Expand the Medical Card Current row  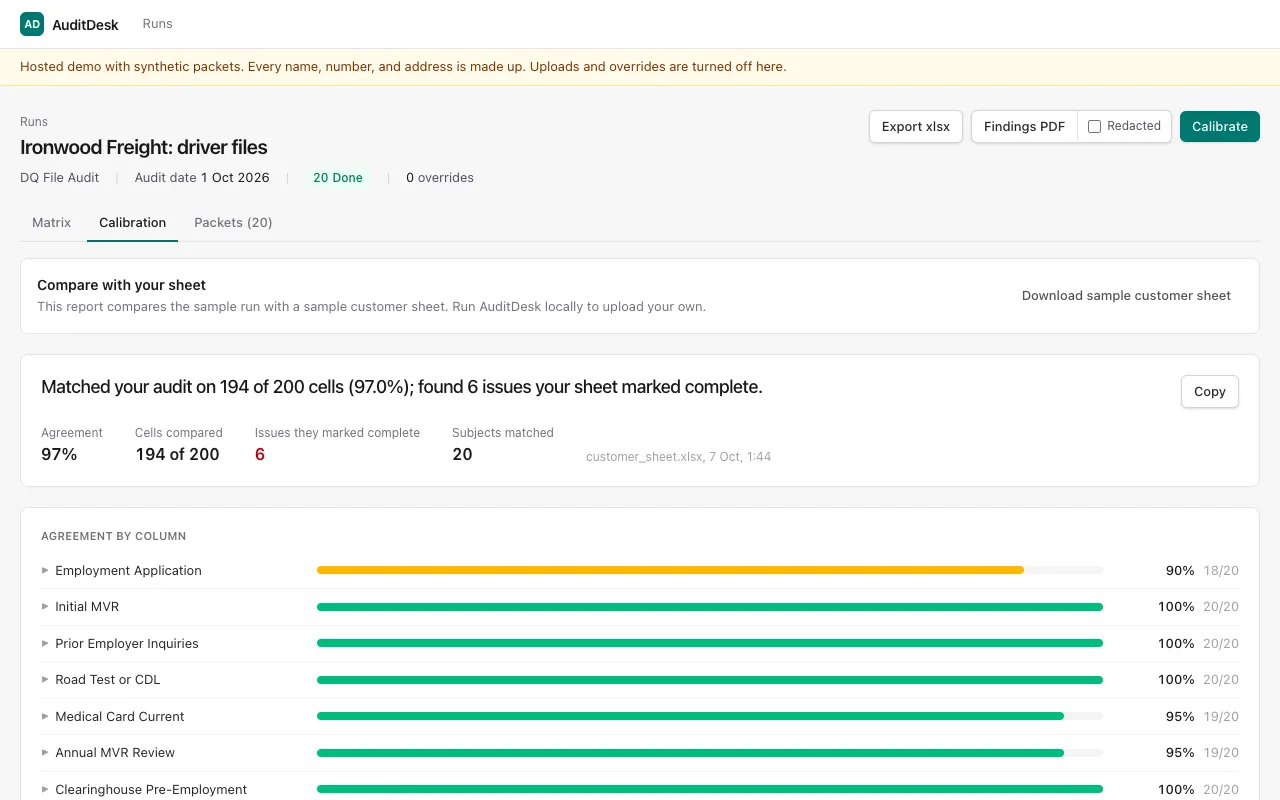coord(640,717)
